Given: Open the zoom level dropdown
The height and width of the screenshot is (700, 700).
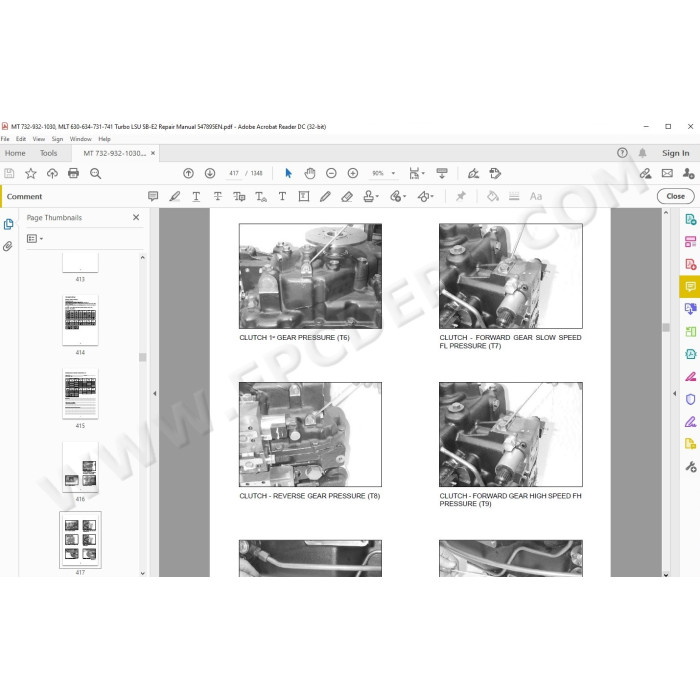Looking at the screenshot, I should tap(393, 173).
